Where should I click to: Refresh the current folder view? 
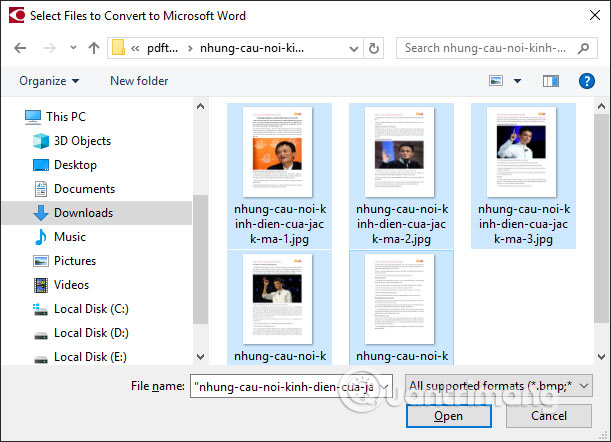374,48
